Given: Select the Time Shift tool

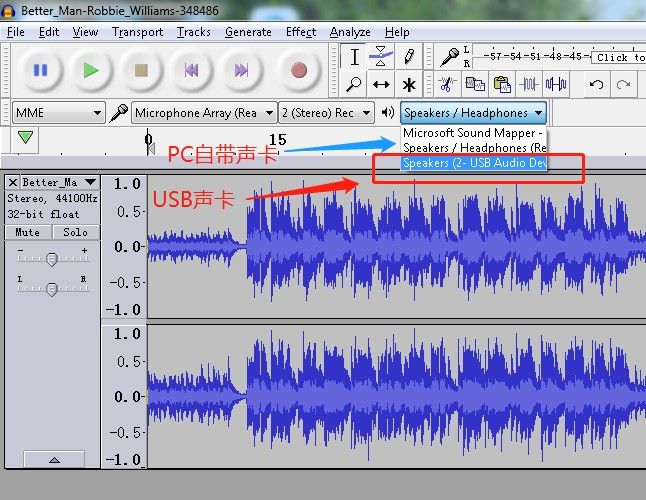Looking at the screenshot, I should click(x=381, y=84).
